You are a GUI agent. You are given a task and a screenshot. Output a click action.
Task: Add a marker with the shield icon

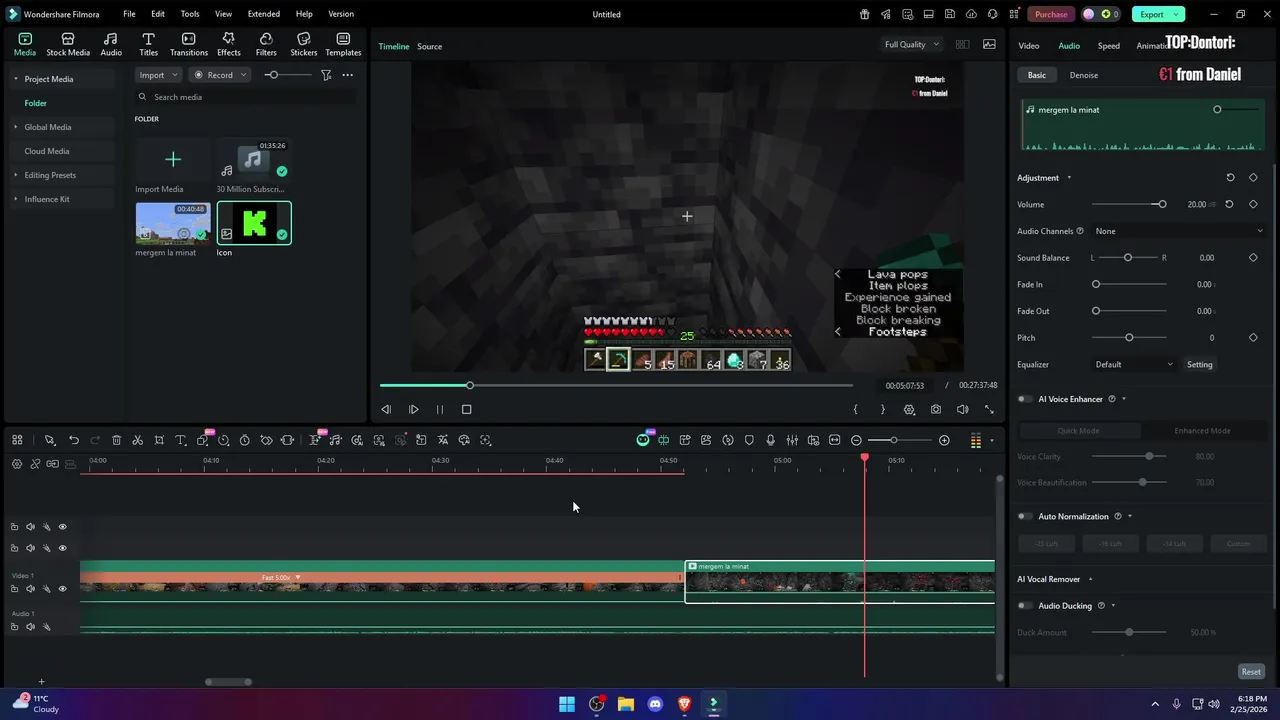point(749,440)
